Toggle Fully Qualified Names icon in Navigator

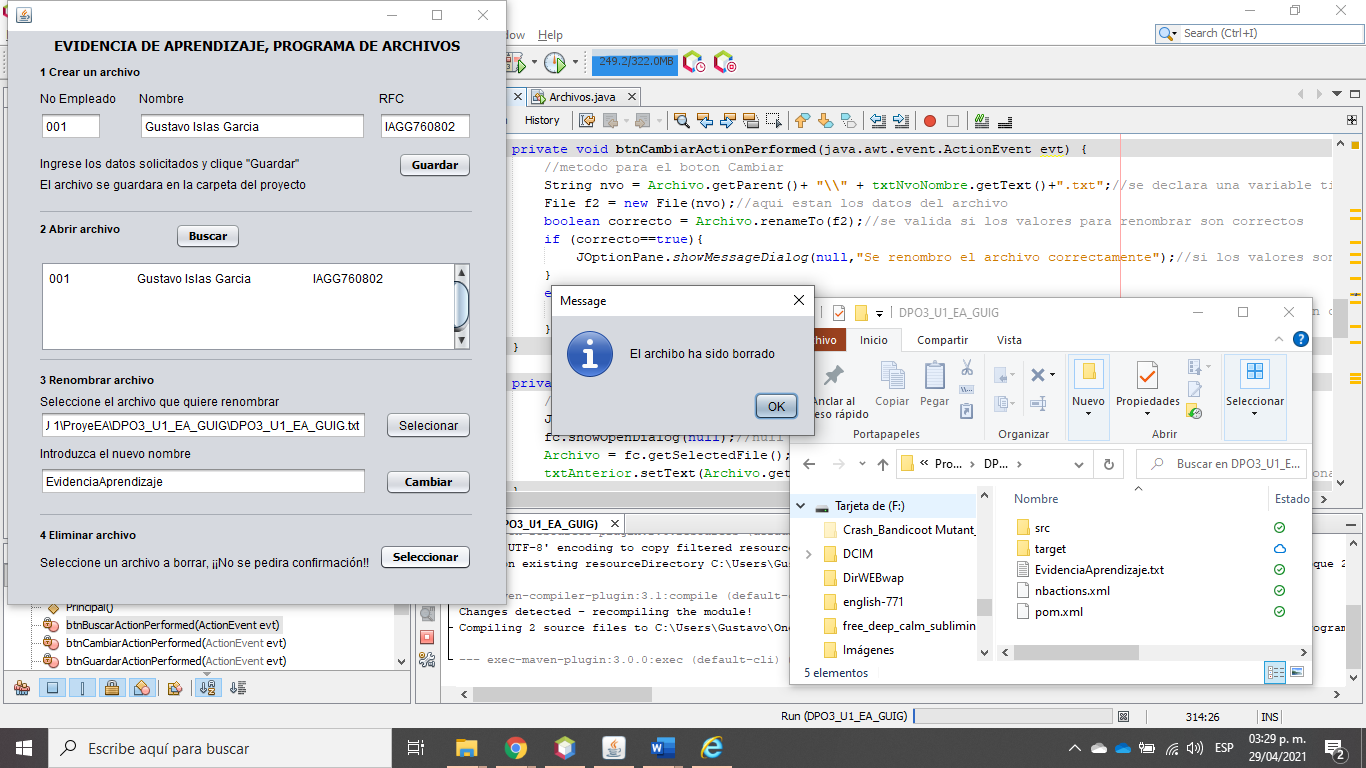pyautogui.click(x=175, y=688)
